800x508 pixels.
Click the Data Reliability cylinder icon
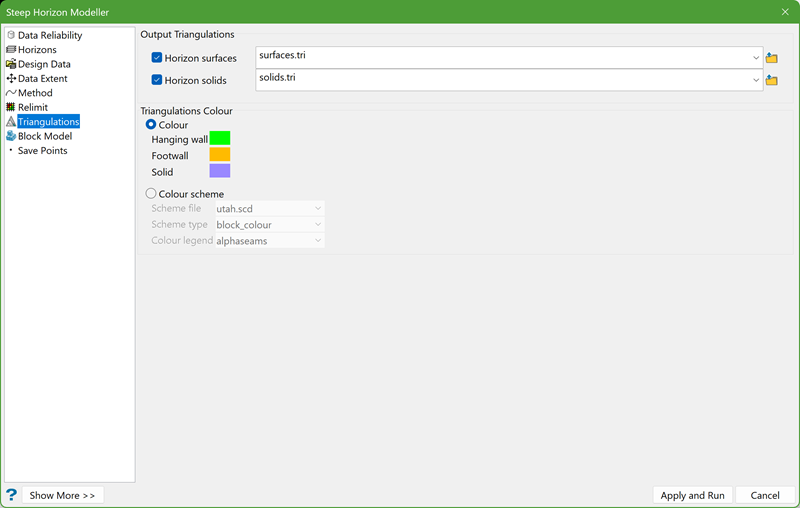click(11, 35)
